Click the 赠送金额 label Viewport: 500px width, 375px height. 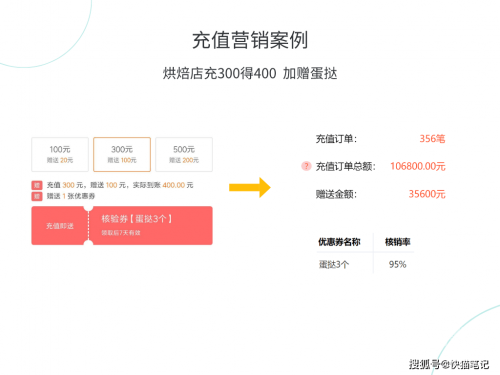(x=336, y=194)
